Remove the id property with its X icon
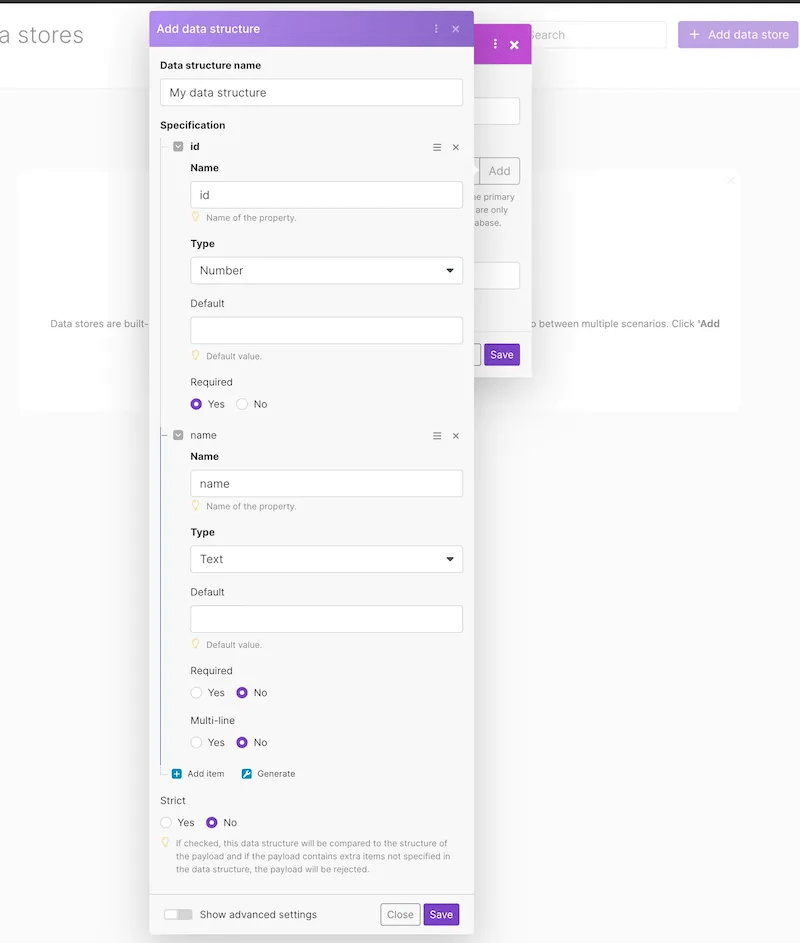800x943 pixels. point(456,146)
